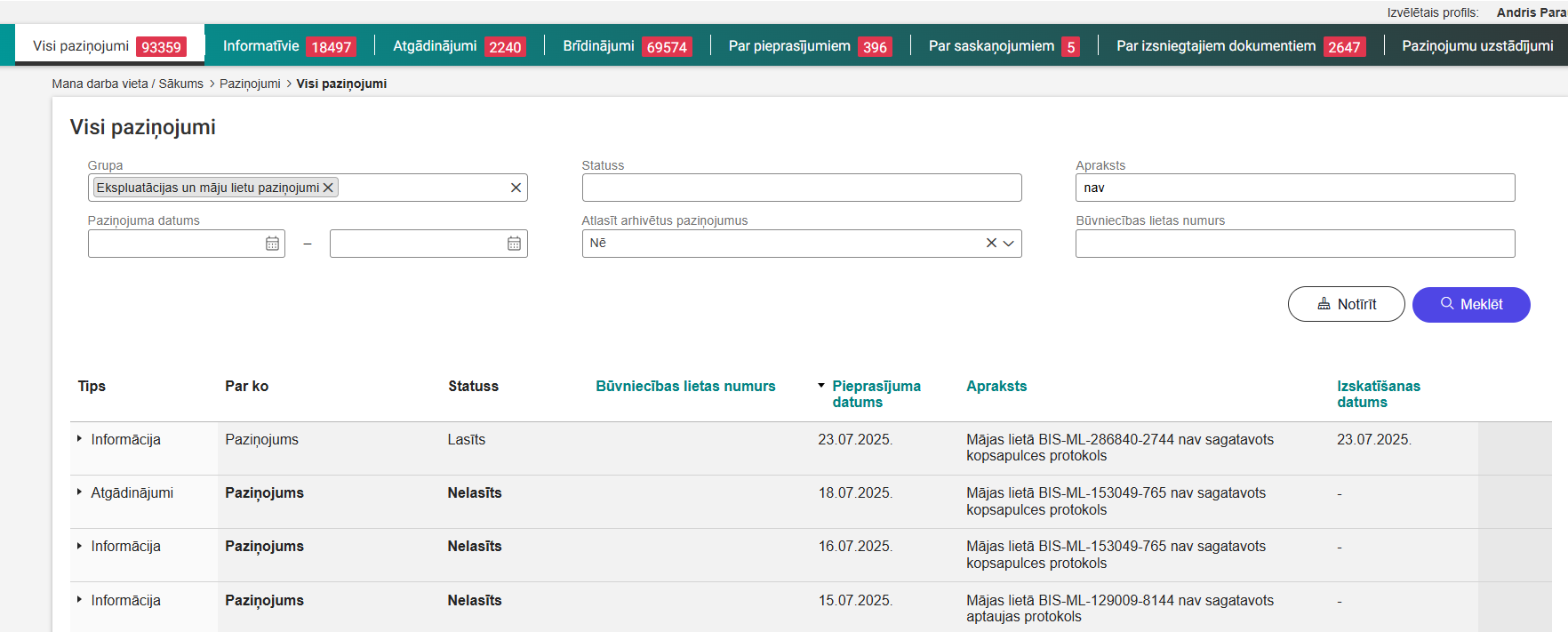Open calendar picker for end date
The height and width of the screenshot is (632, 1568).
click(514, 244)
